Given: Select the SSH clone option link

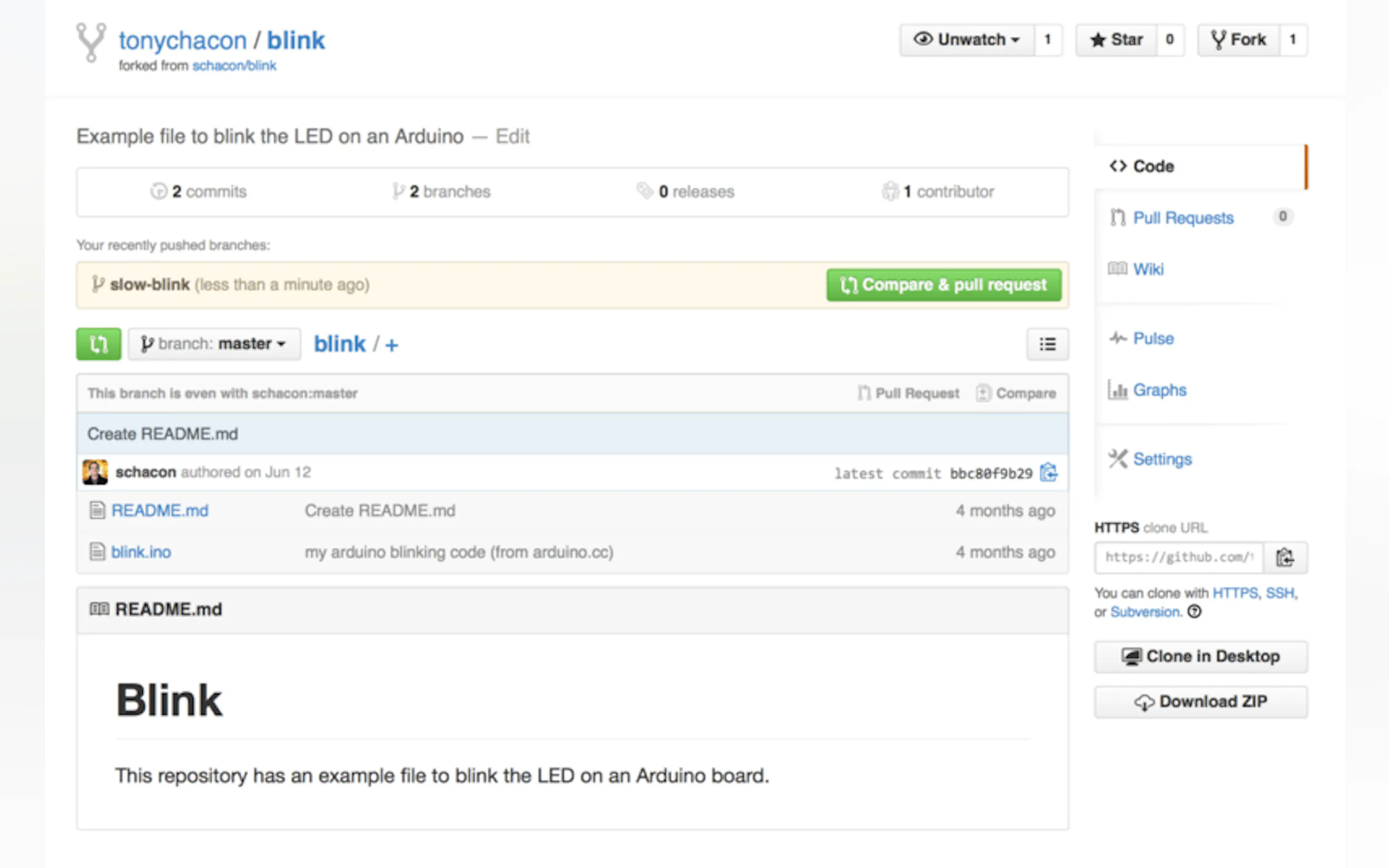Looking at the screenshot, I should [1280, 593].
